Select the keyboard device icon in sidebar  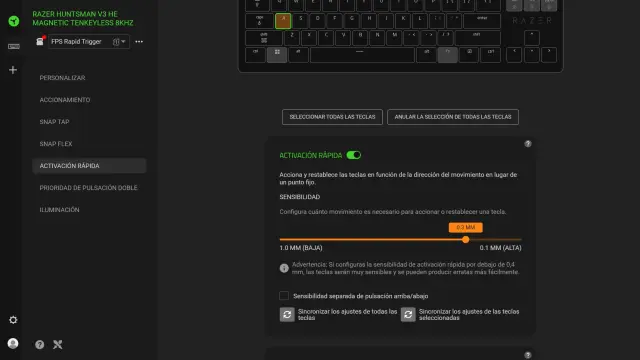click(13, 47)
